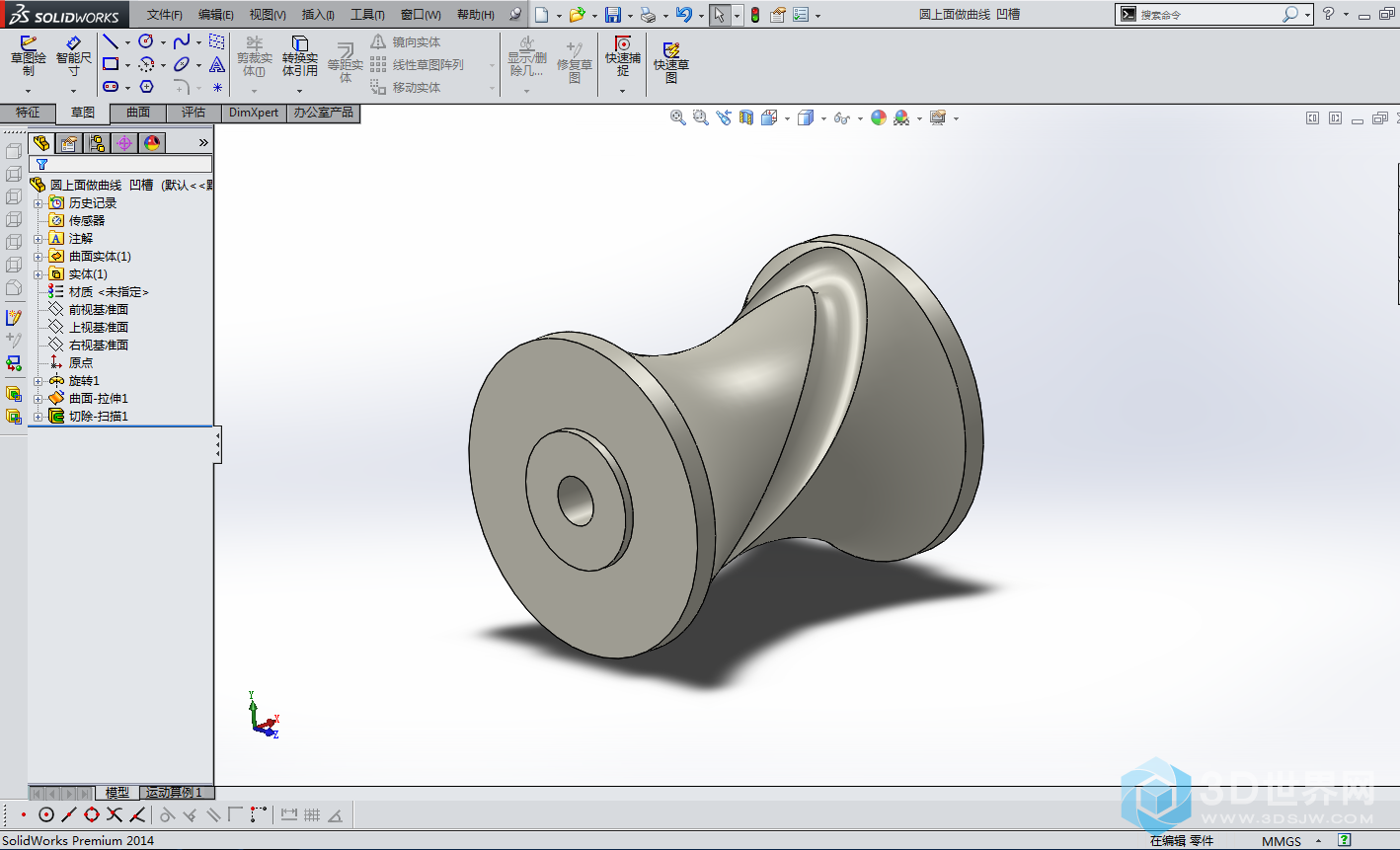Expand the 曲面-拉伸1 feature node
1400x850 pixels.
click(x=39, y=399)
